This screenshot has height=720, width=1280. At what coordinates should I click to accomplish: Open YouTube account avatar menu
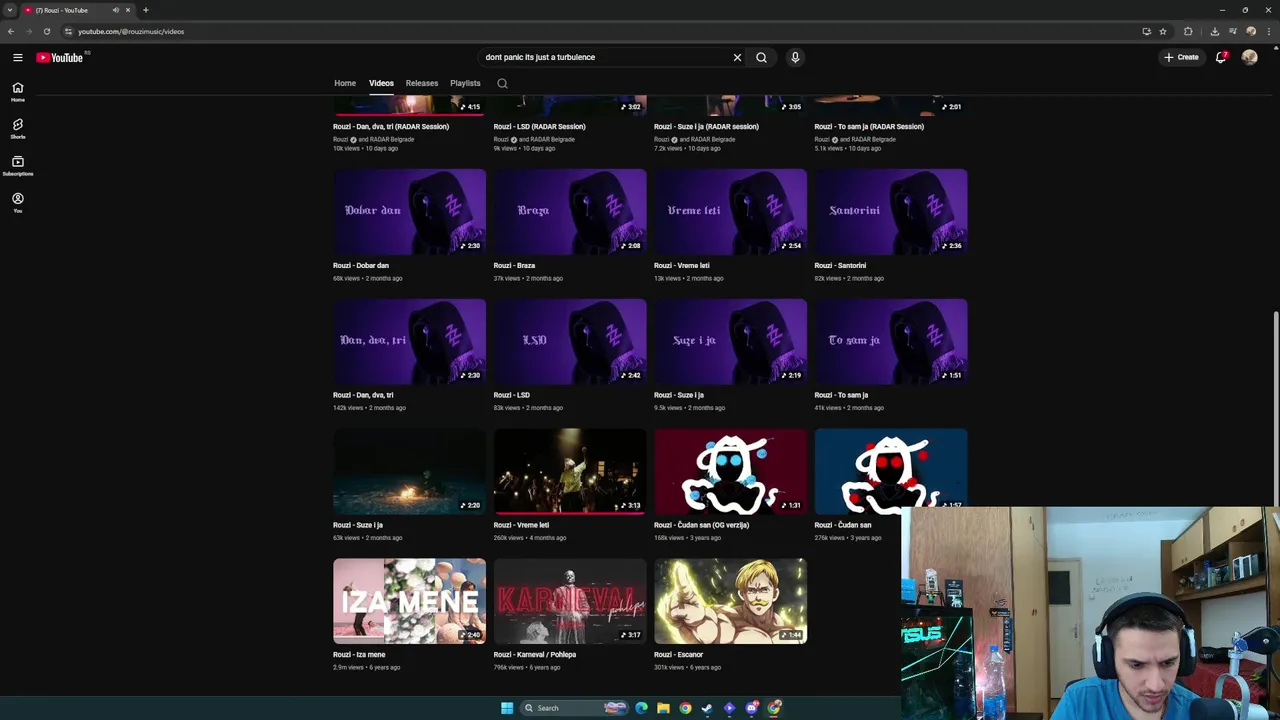point(1249,57)
